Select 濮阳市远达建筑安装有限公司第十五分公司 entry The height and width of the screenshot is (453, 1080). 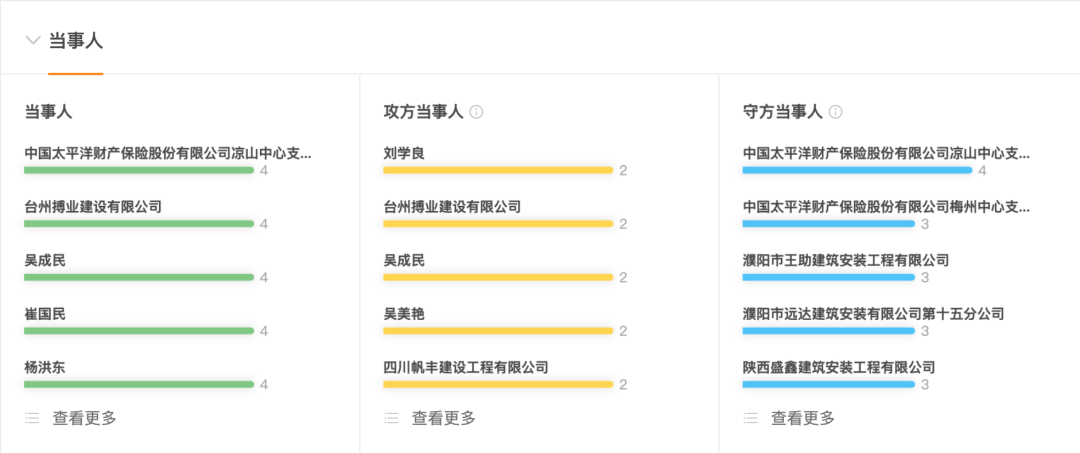[x=873, y=314]
